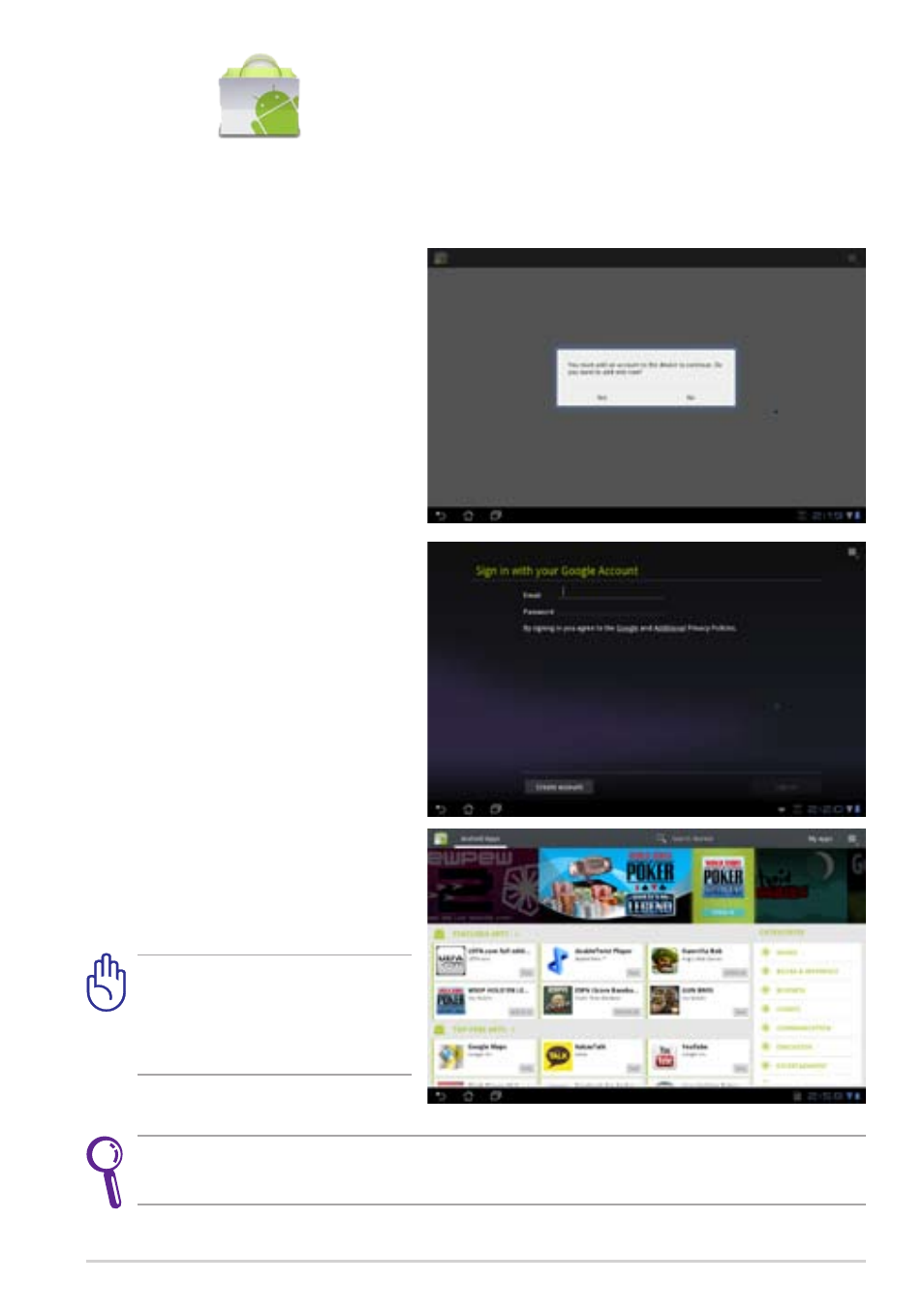Tap status clock in the Market screen
The image size is (924, 1314).
coord(823,1096)
